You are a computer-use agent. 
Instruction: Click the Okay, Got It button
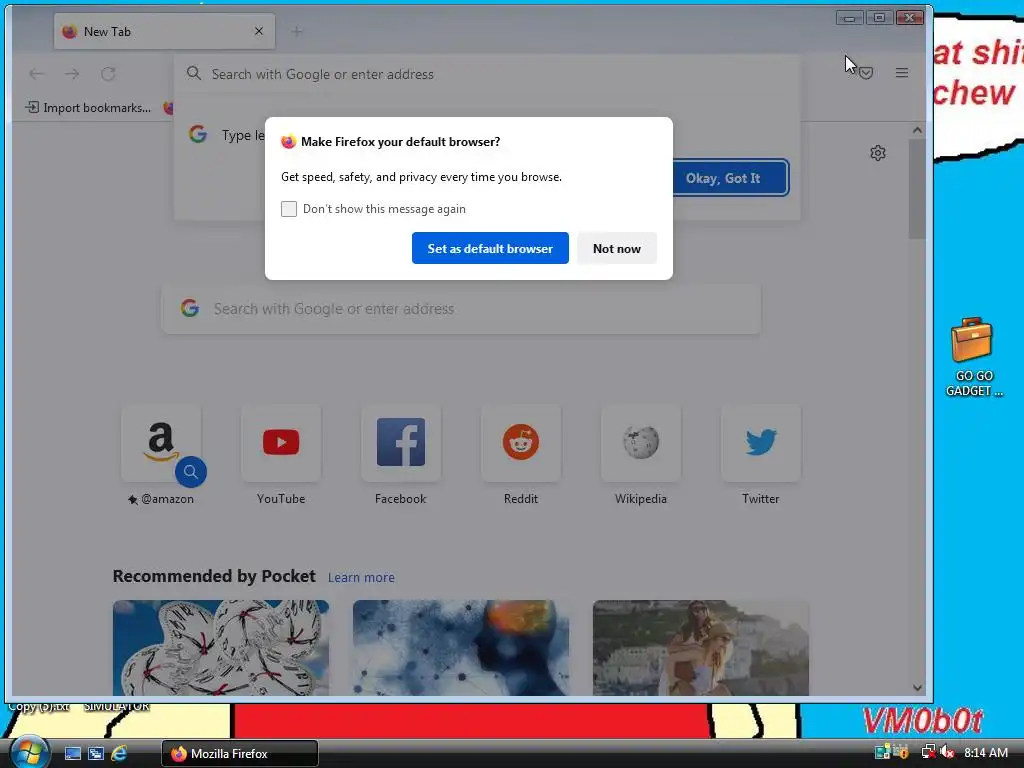[x=723, y=178]
